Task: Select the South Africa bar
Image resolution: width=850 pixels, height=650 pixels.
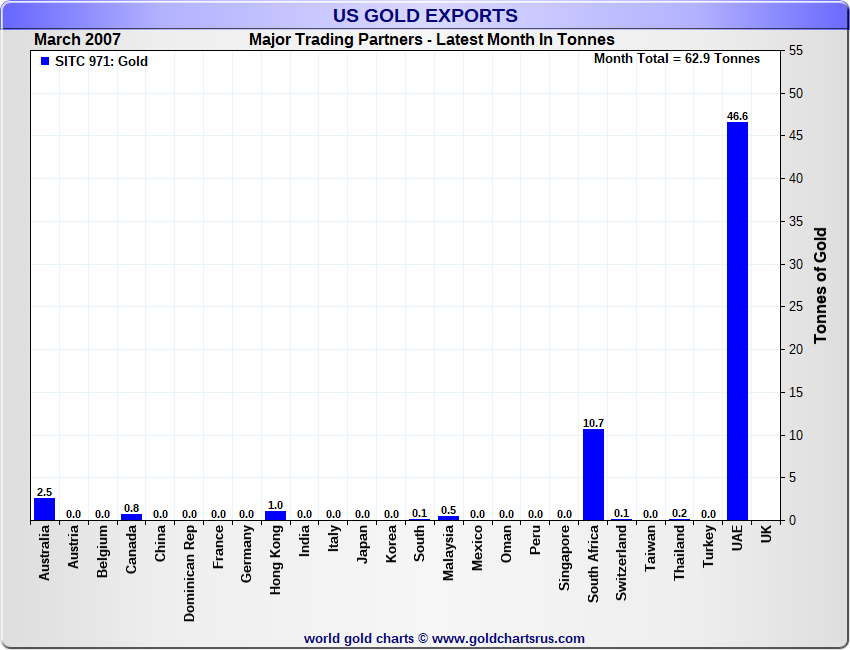Action: tap(593, 474)
